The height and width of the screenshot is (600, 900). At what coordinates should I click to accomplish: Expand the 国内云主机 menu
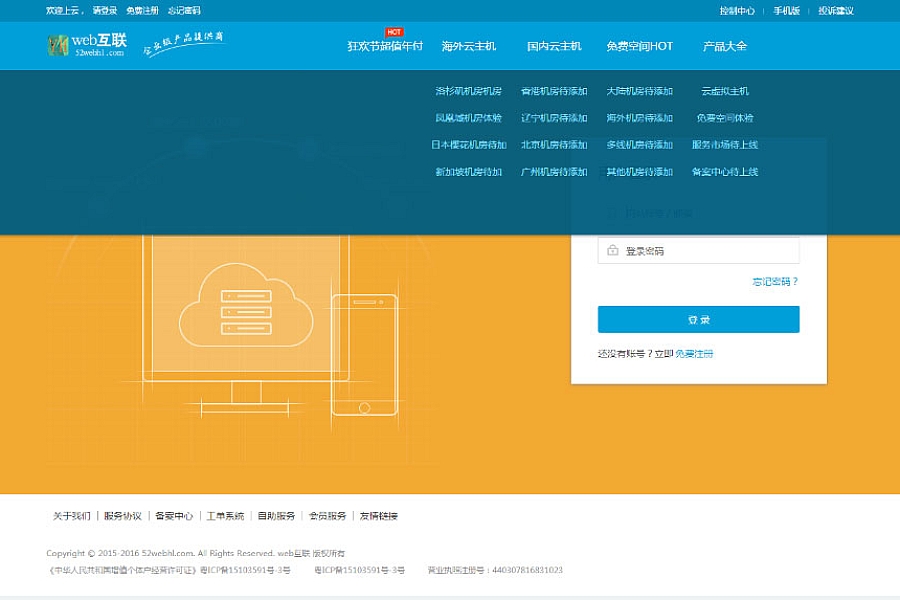554,46
